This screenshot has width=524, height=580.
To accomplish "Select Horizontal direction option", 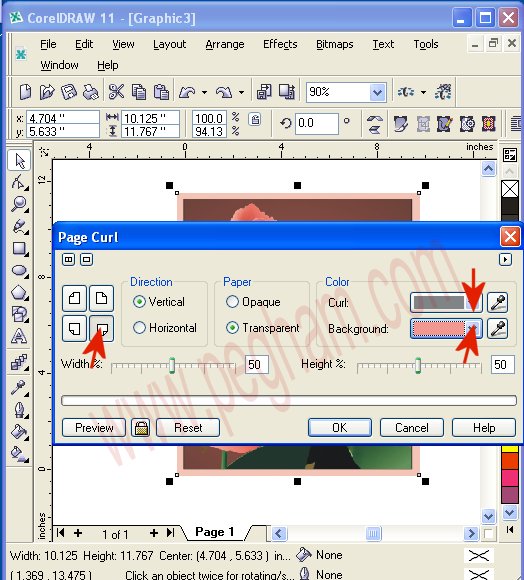I will [139, 328].
